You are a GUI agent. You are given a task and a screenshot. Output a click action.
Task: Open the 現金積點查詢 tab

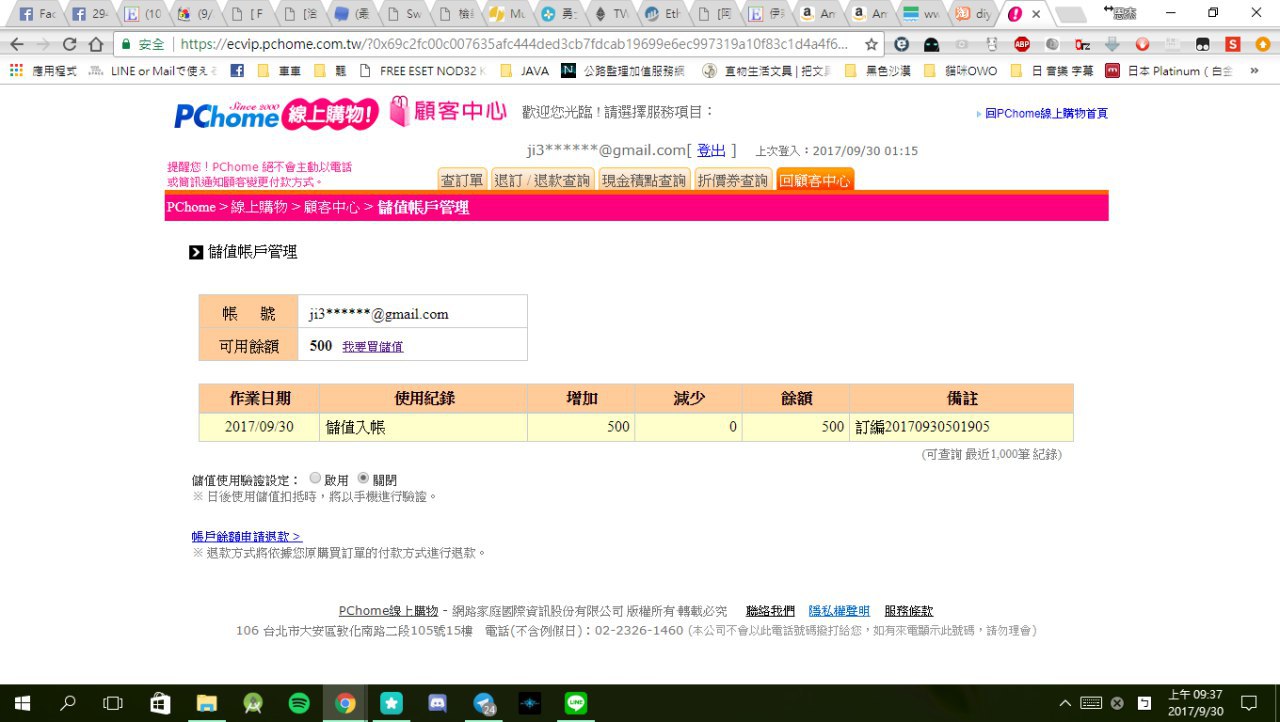[x=644, y=180]
